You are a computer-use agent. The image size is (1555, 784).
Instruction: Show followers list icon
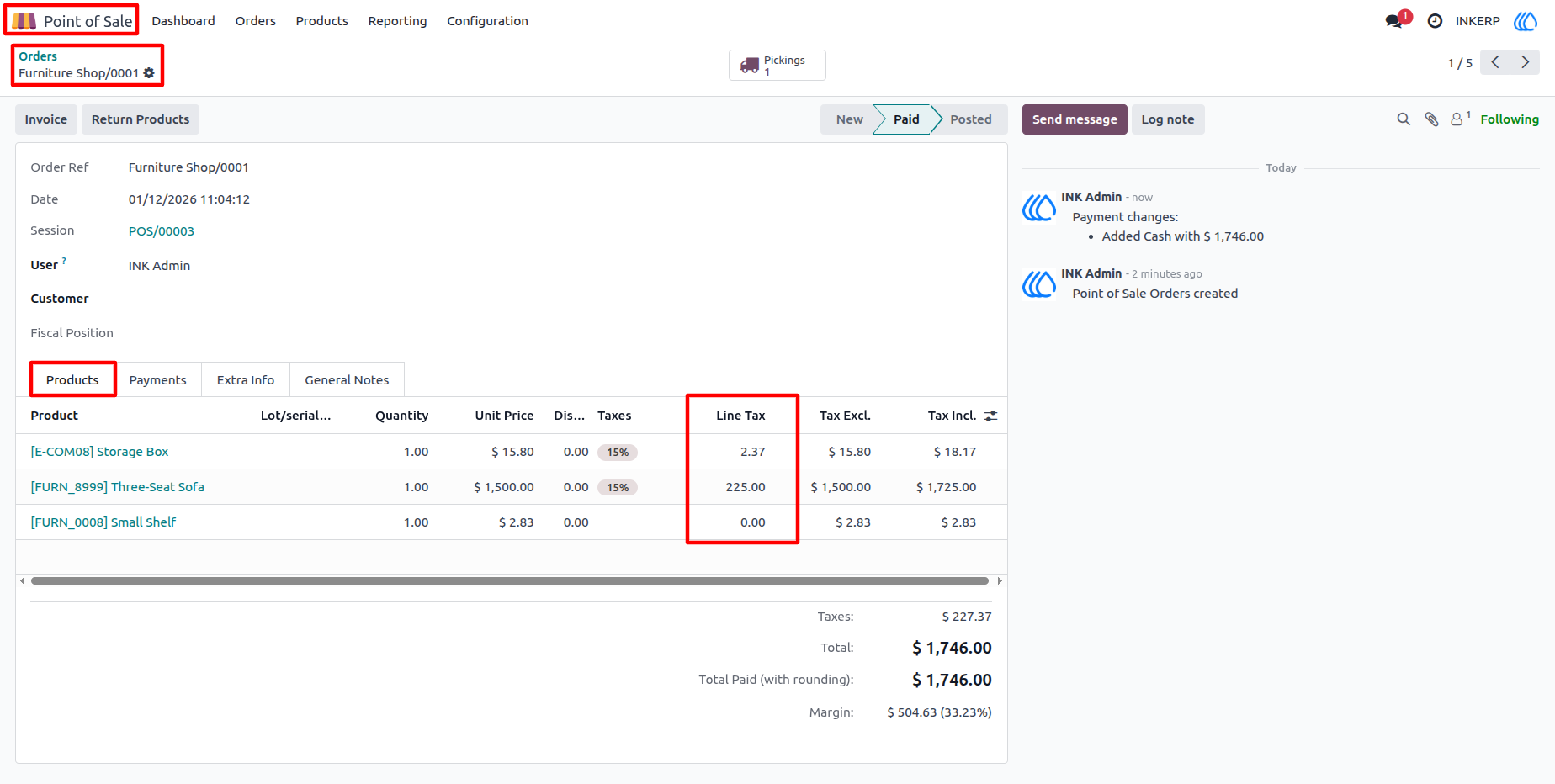1460,119
